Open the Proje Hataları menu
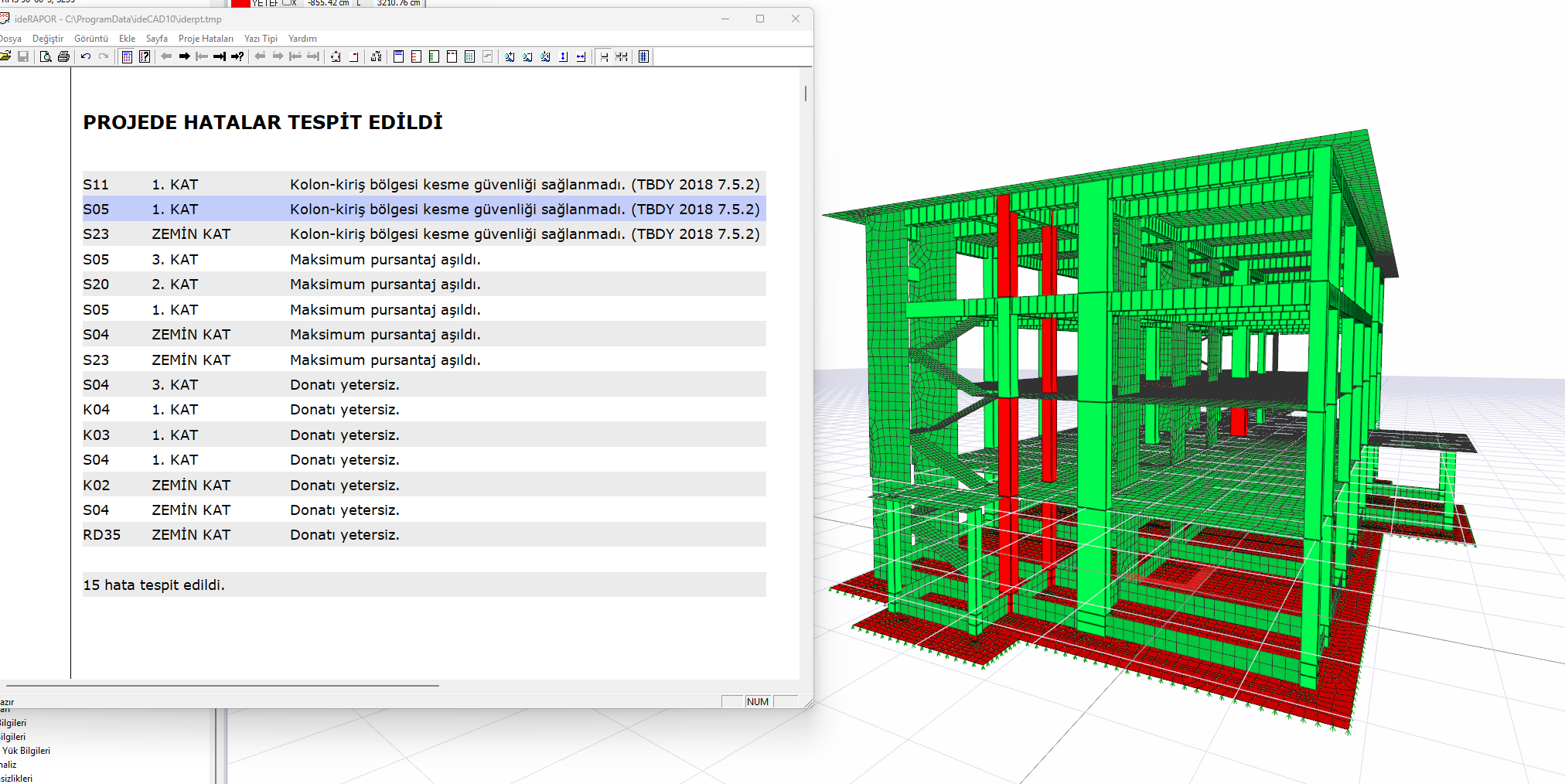This screenshot has height=784, width=1565. pyautogui.click(x=206, y=39)
